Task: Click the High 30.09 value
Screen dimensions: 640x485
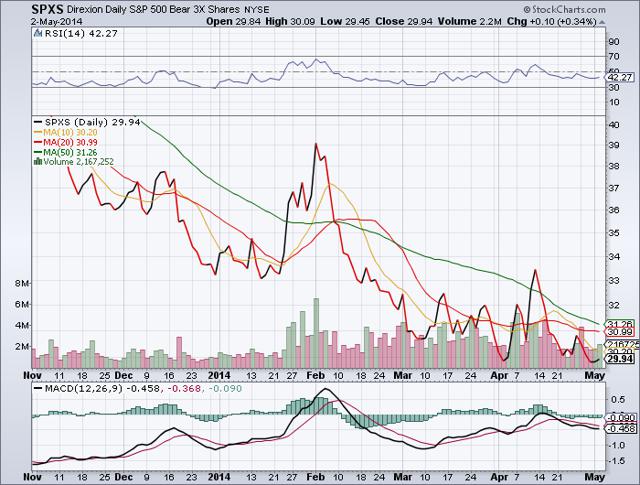Action: click(x=290, y=22)
